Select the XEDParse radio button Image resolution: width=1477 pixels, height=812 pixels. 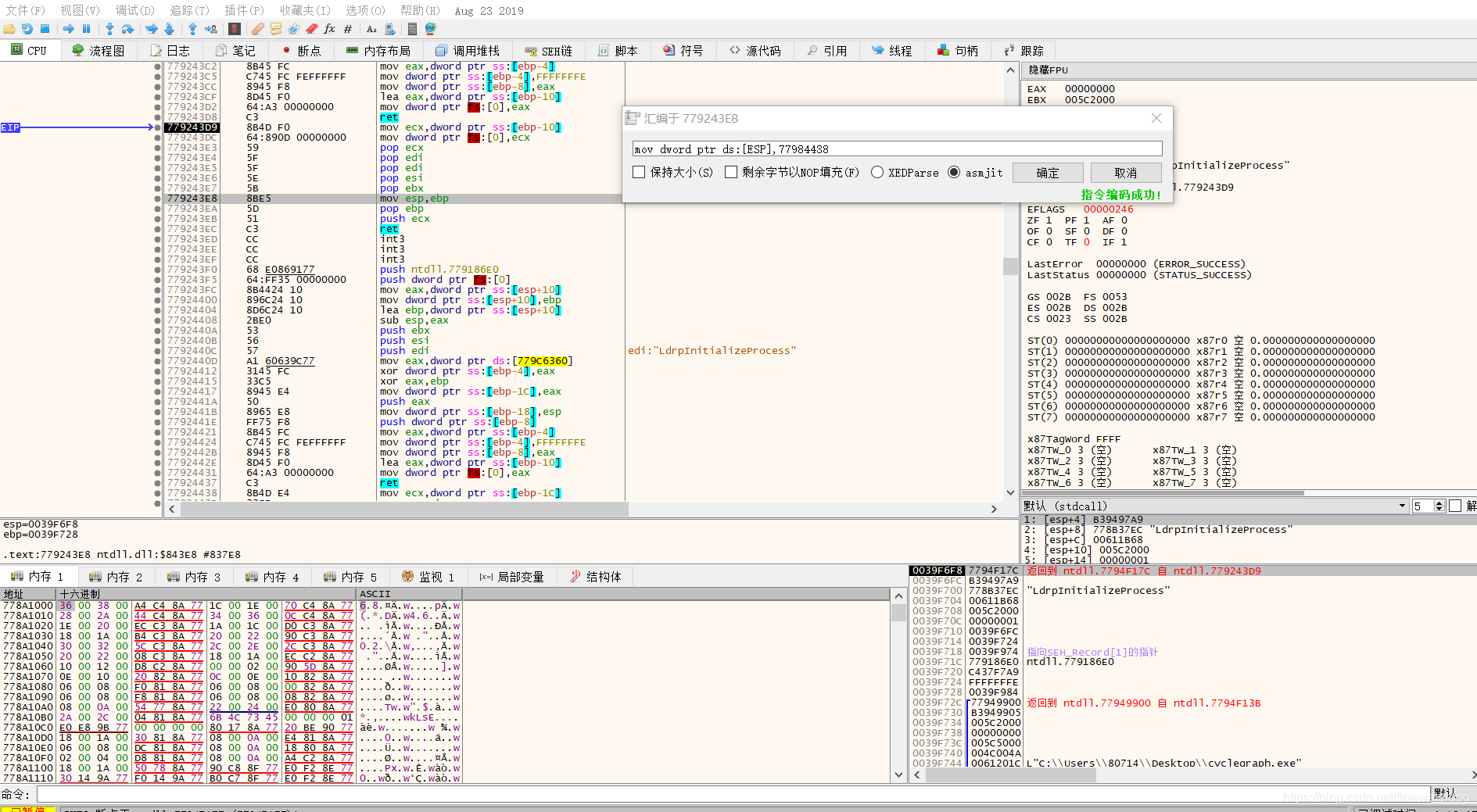(877, 172)
